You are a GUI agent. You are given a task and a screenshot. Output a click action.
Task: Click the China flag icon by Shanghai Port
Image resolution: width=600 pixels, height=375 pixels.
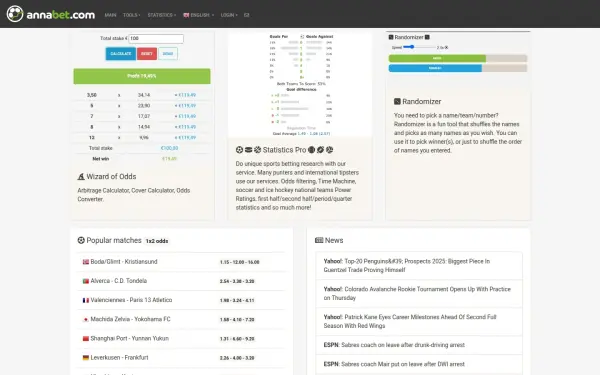pyautogui.click(x=86, y=339)
